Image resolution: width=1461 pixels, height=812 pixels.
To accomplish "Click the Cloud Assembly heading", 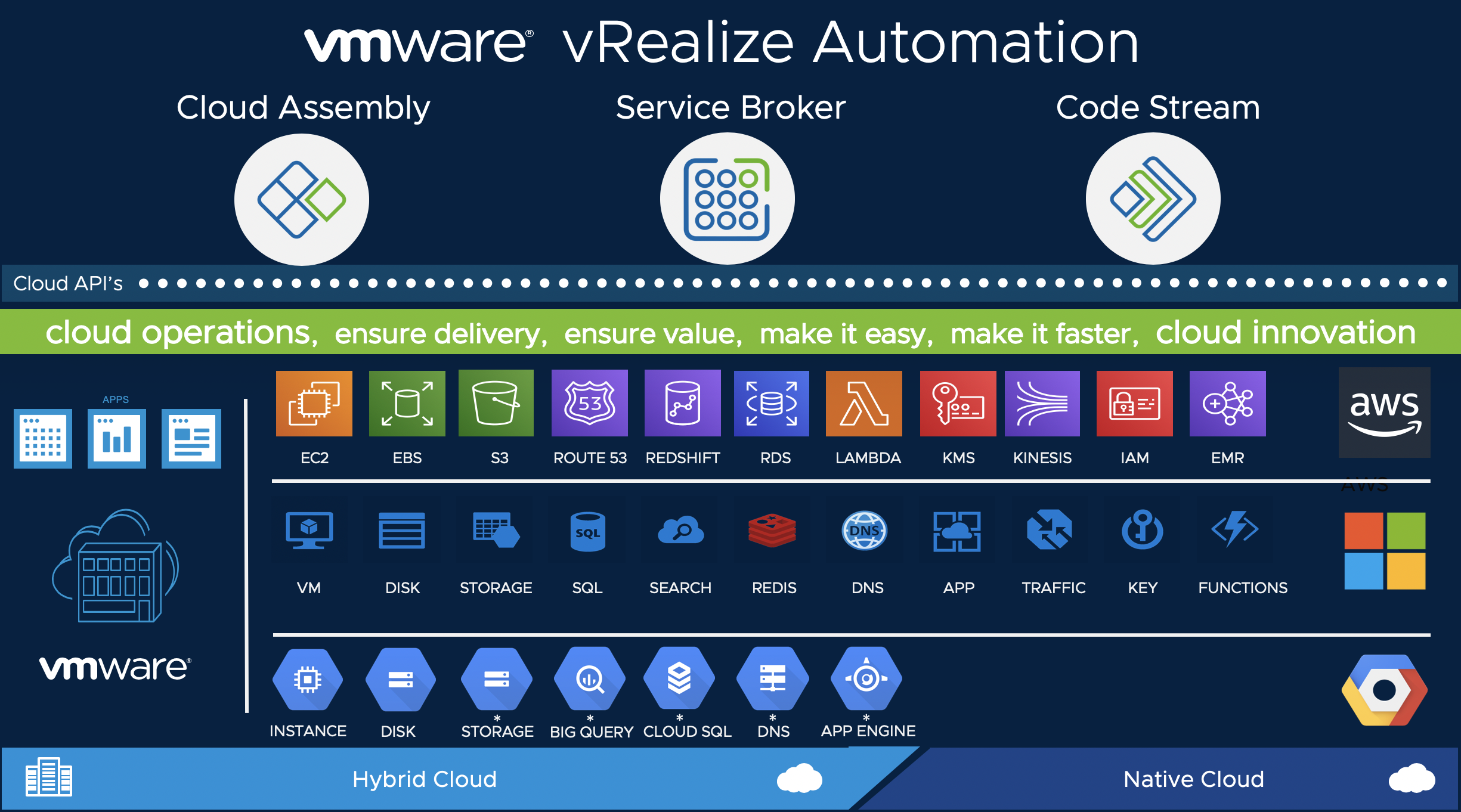I will coord(303,109).
